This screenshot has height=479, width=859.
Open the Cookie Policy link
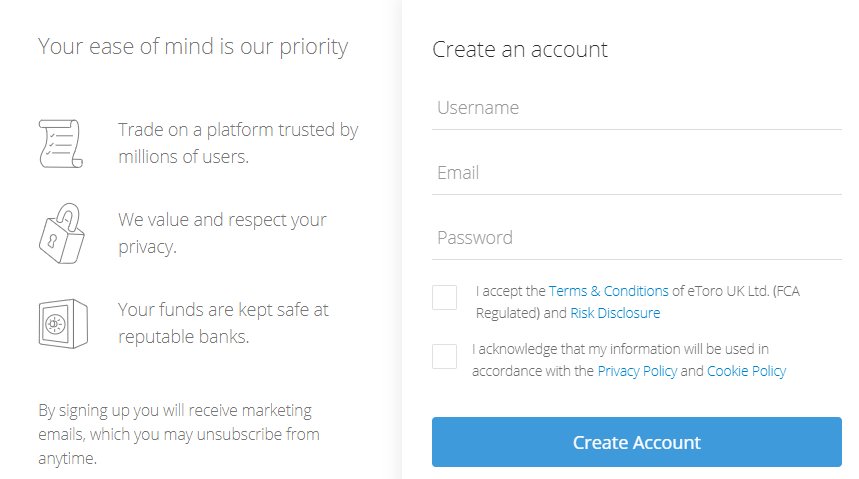click(x=747, y=371)
